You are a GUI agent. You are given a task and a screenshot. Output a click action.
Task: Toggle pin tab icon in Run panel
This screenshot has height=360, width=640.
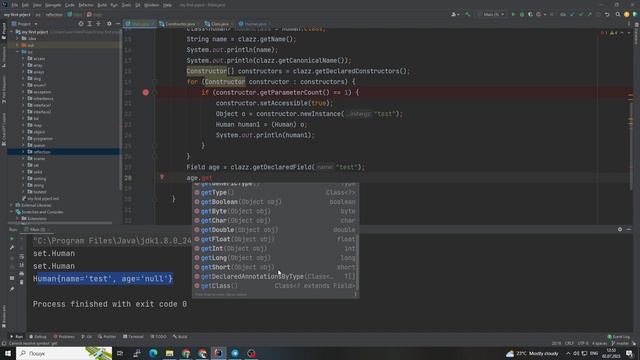coord(12,289)
